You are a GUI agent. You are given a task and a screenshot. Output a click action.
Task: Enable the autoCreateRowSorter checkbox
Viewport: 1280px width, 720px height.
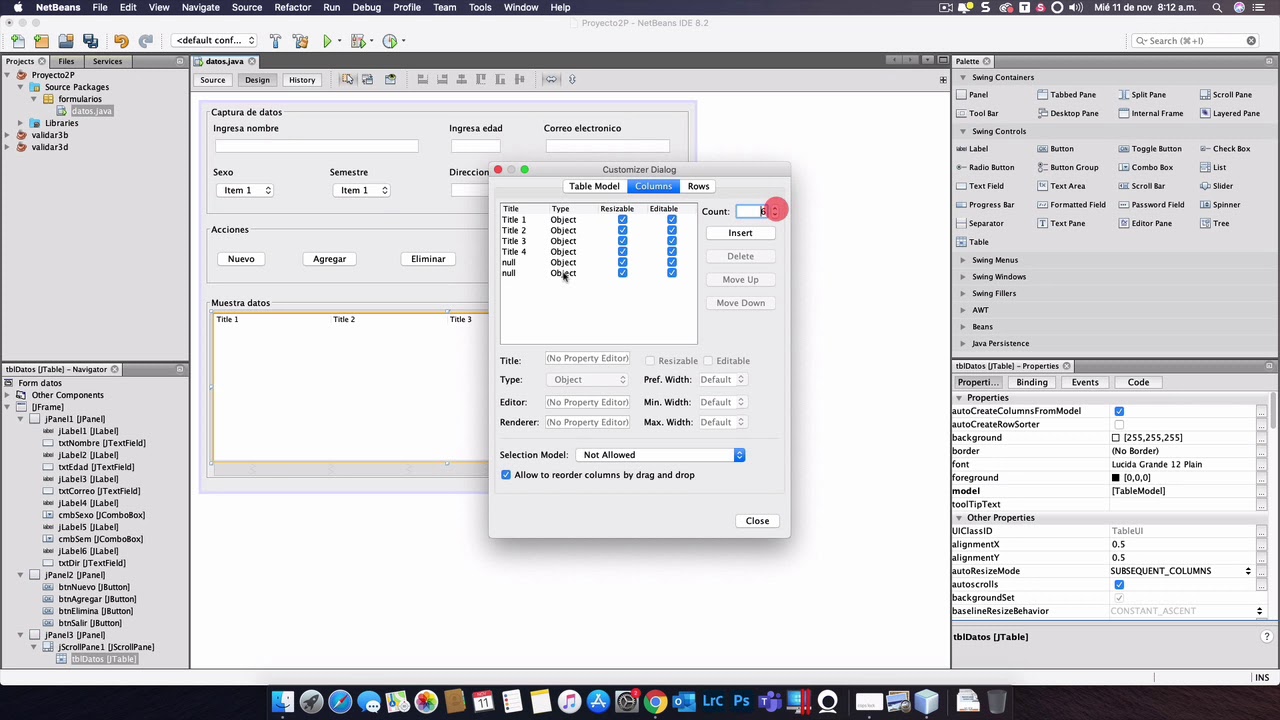tap(1119, 424)
